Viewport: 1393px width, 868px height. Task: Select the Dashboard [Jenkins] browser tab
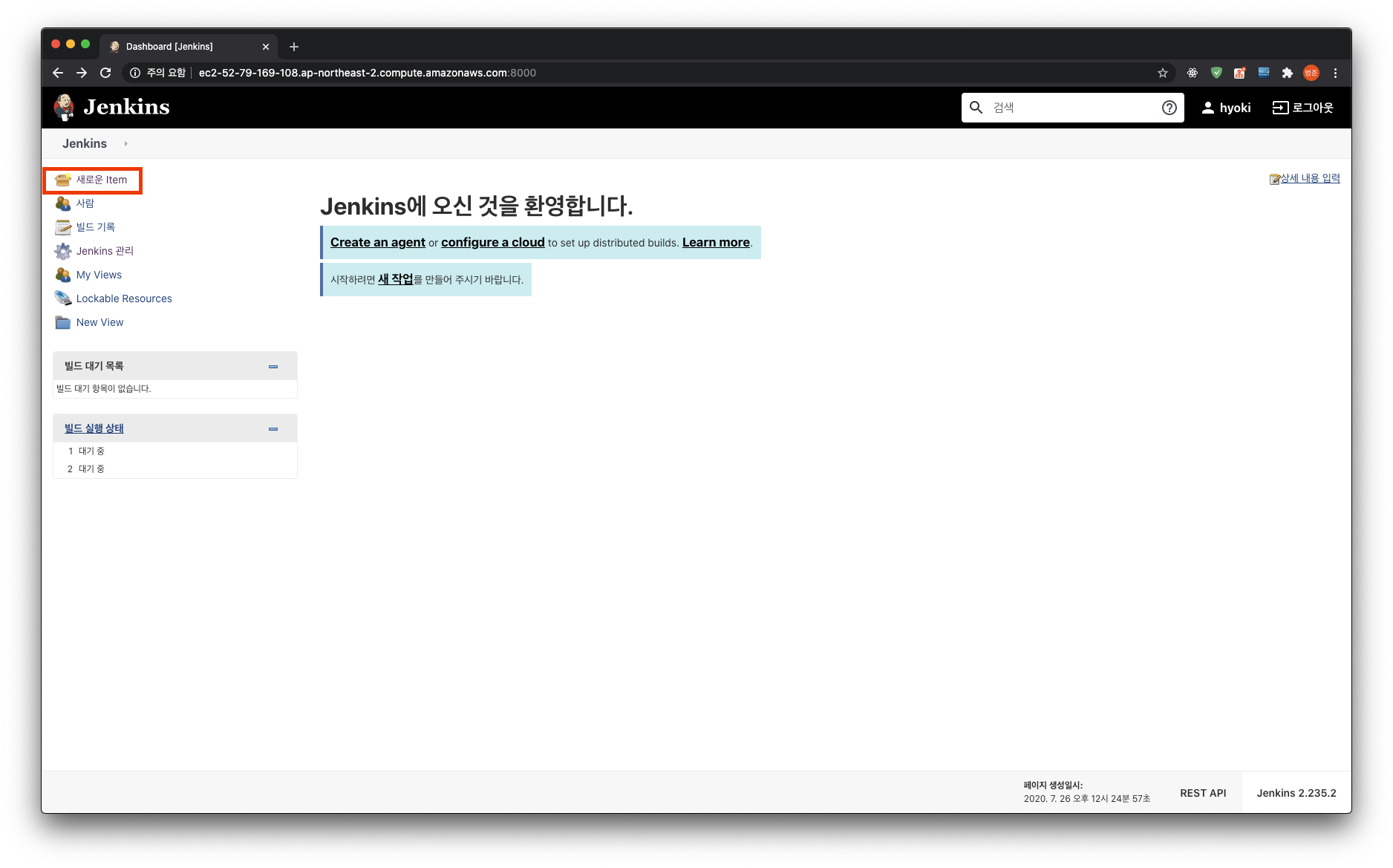pos(189,47)
